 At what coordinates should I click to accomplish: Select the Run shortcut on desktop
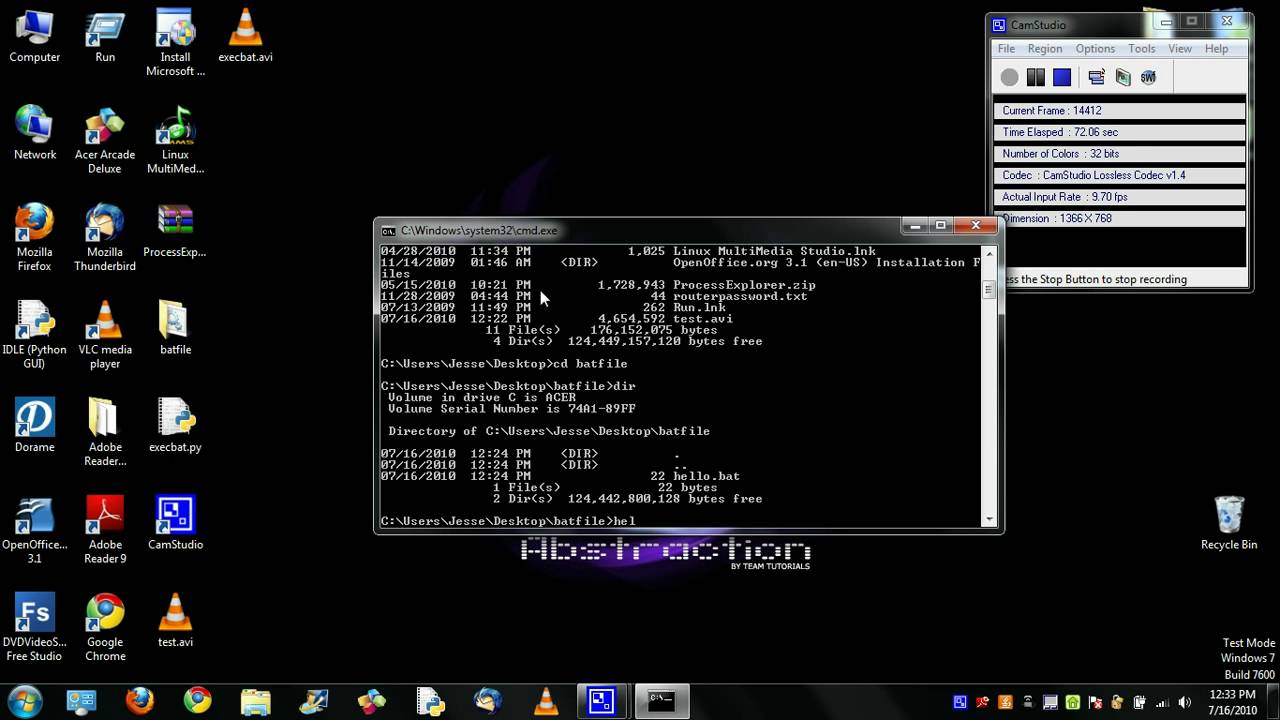pos(105,36)
